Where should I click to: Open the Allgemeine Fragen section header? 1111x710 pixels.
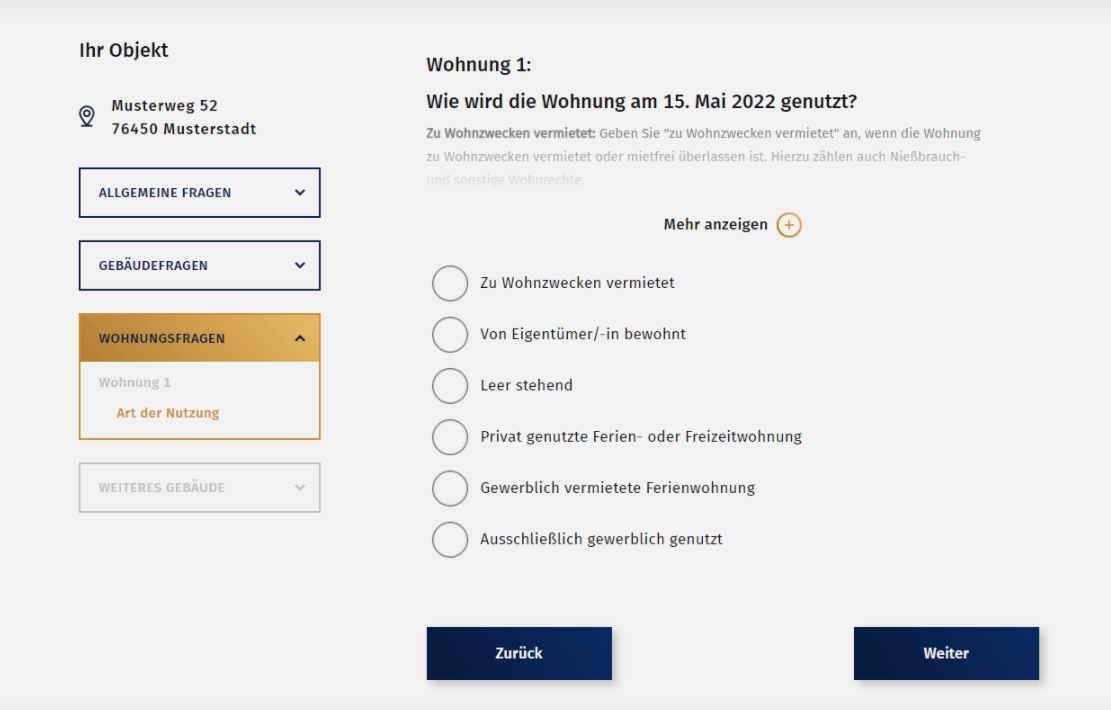[x=165, y=193]
